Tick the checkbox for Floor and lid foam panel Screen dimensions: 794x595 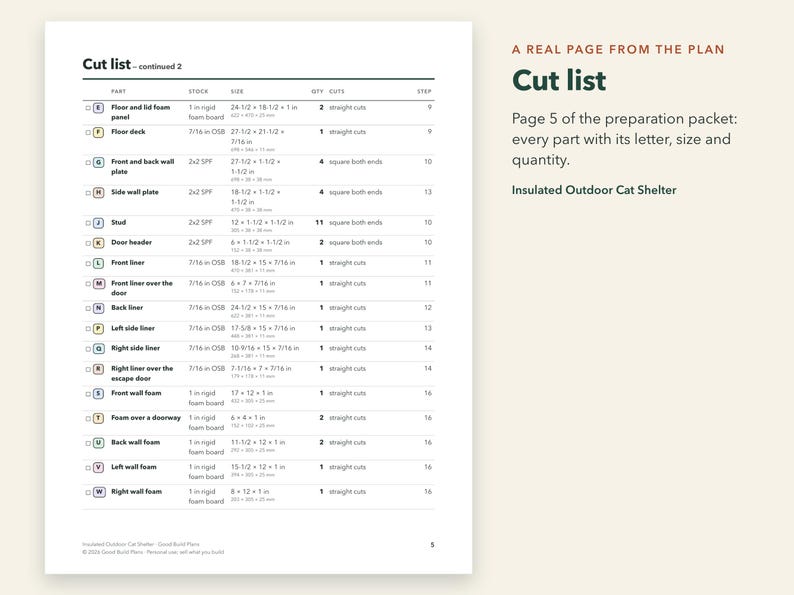(x=88, y=108)
